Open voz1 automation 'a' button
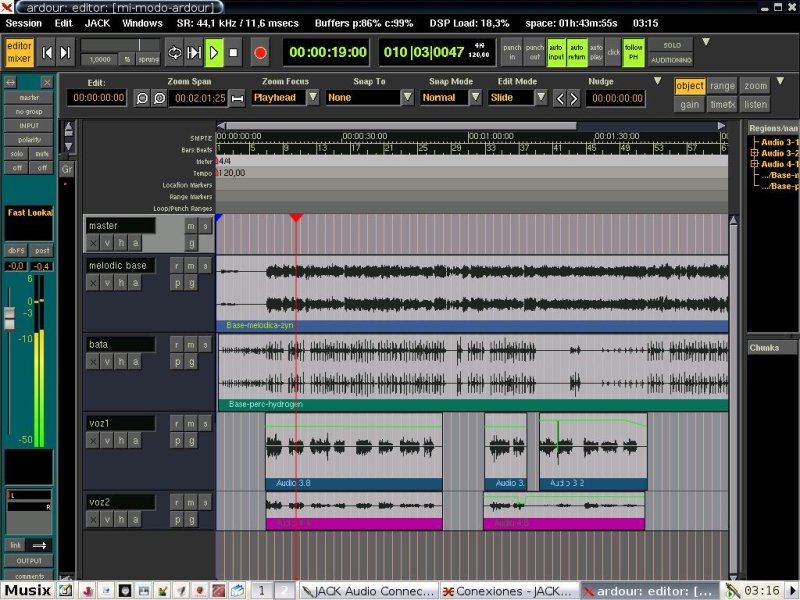 coord(135,441)
